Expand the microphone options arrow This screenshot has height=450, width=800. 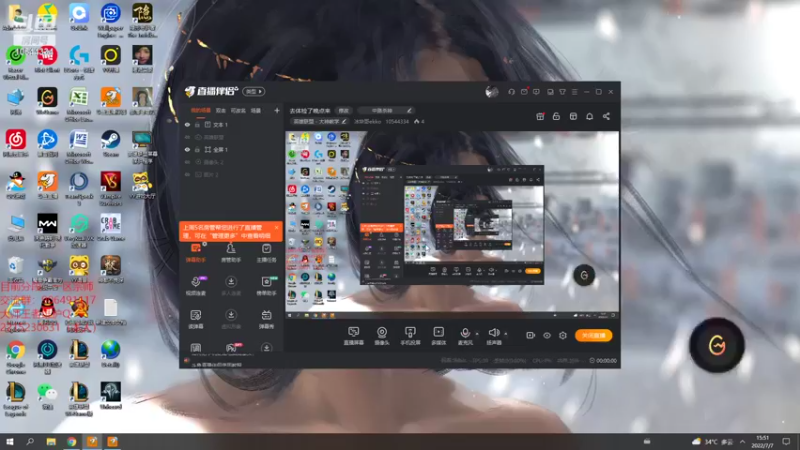point(477,334)
